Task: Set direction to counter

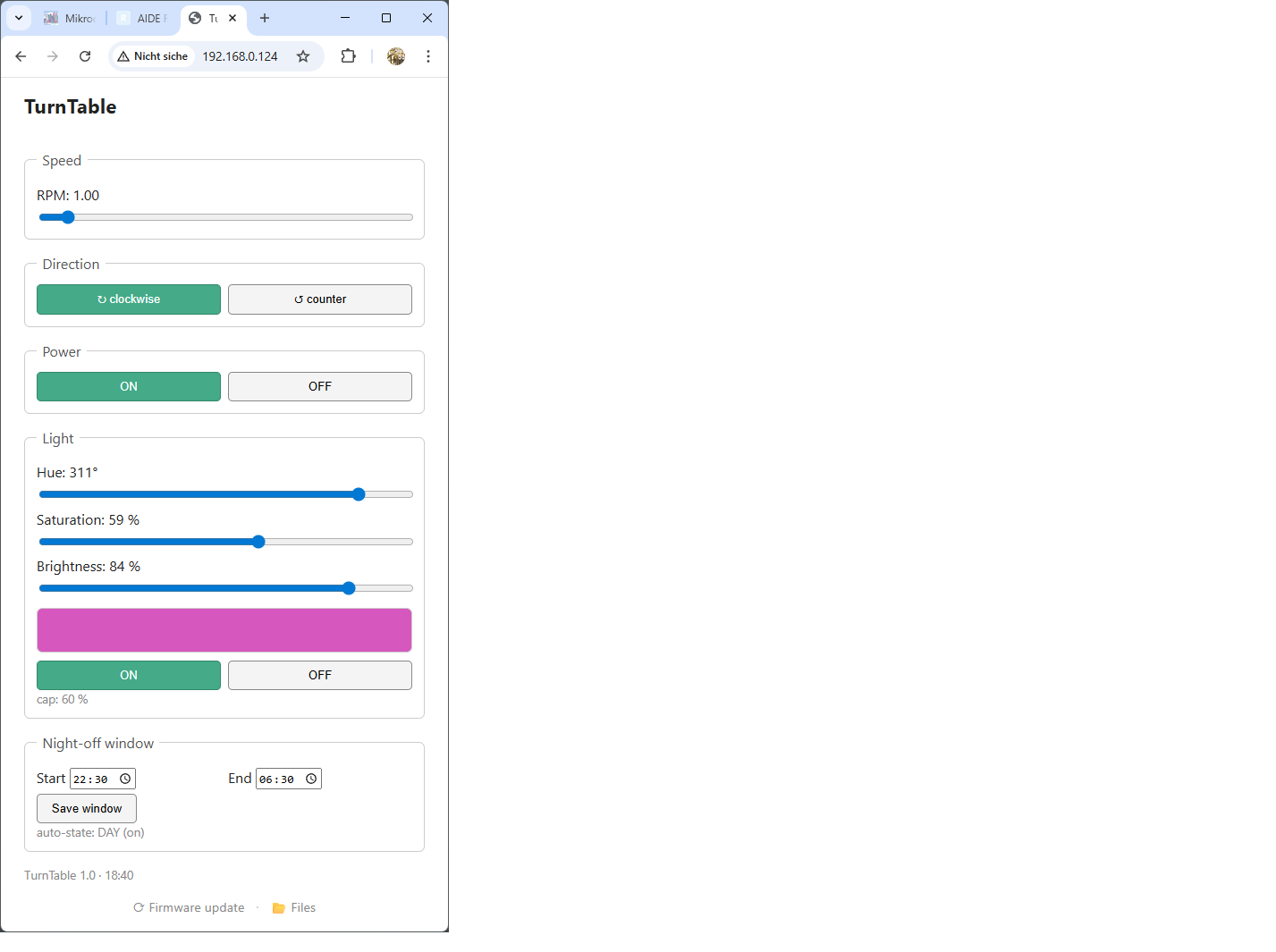Action: click(x=320, y=299)
